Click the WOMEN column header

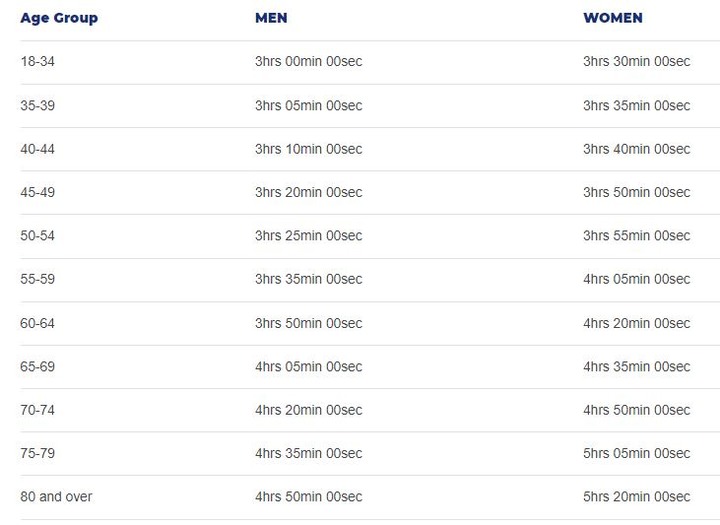tap(613, 18)
